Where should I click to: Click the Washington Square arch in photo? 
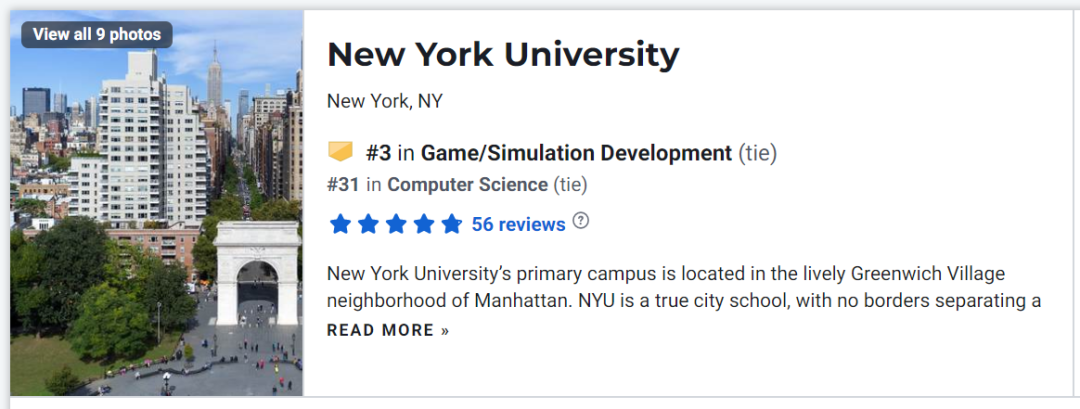coord(257,273)
